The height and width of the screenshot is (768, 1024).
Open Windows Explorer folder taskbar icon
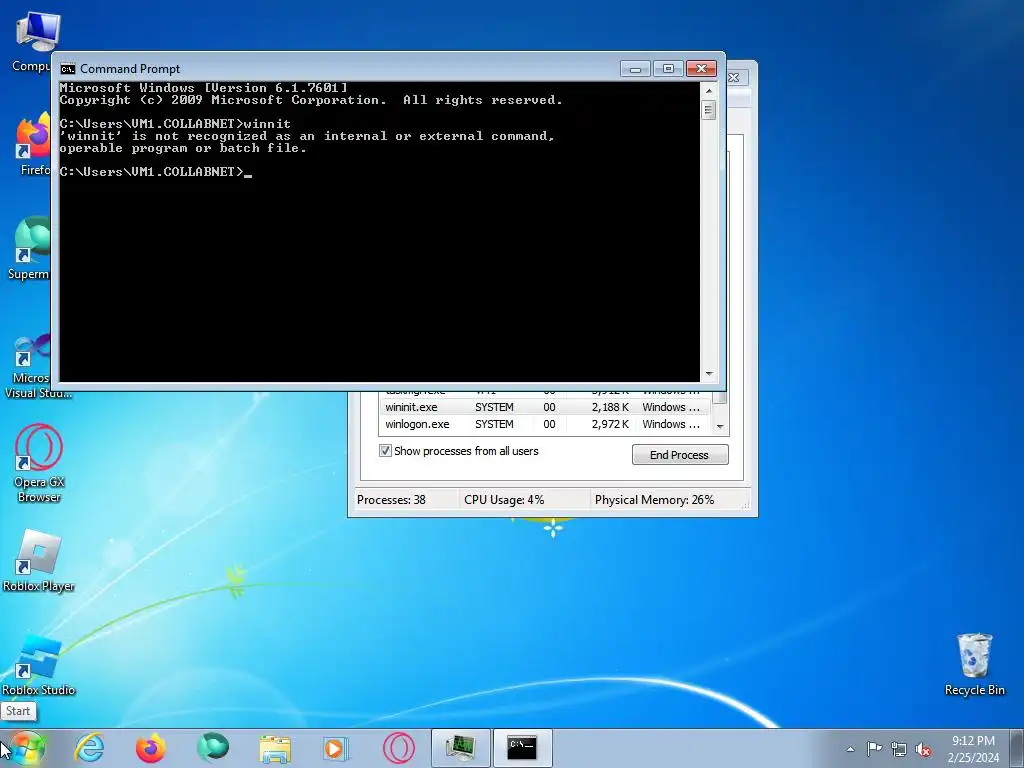click(275, 748)
